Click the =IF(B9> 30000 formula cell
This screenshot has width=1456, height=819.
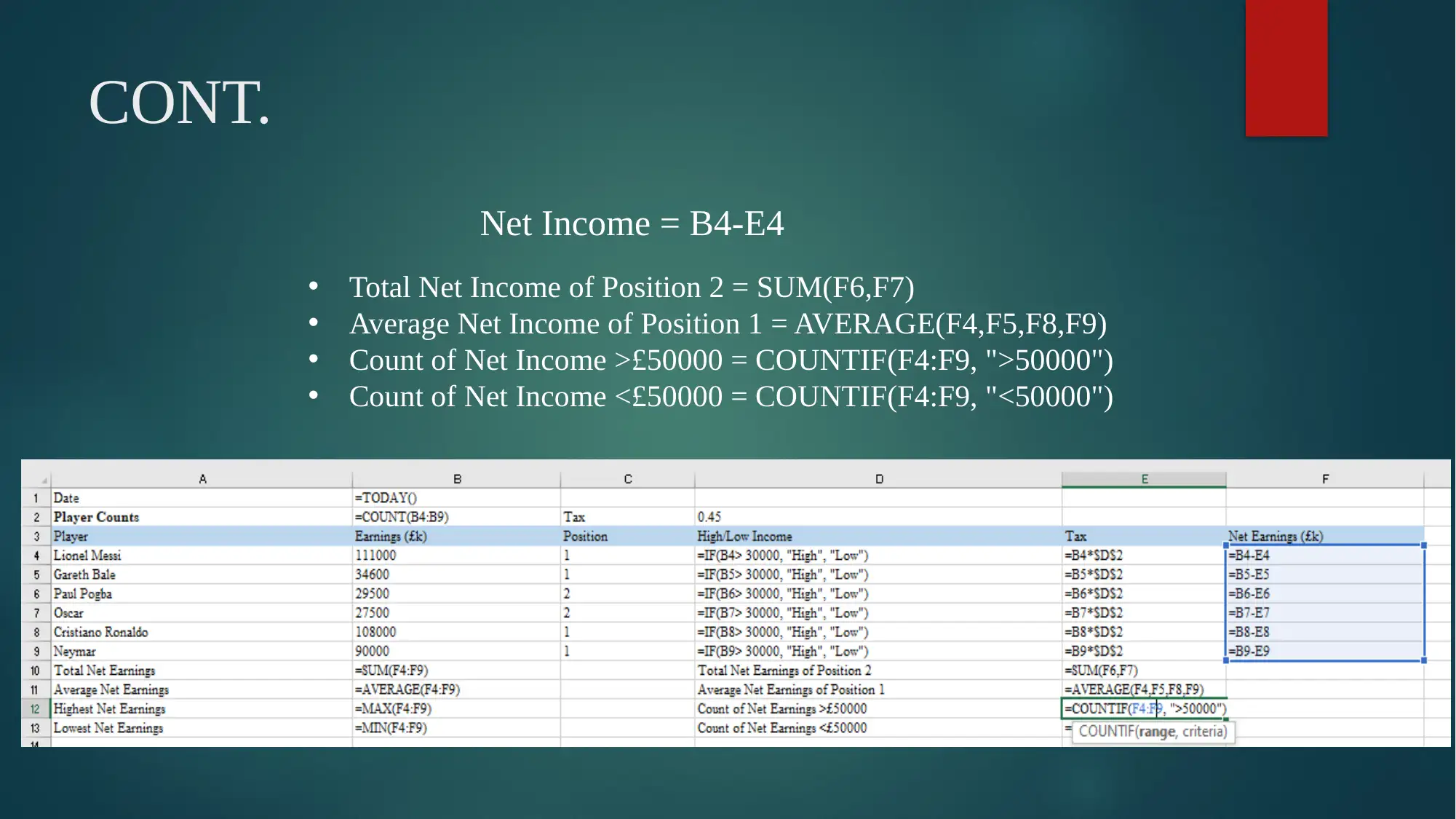point(879,652)
